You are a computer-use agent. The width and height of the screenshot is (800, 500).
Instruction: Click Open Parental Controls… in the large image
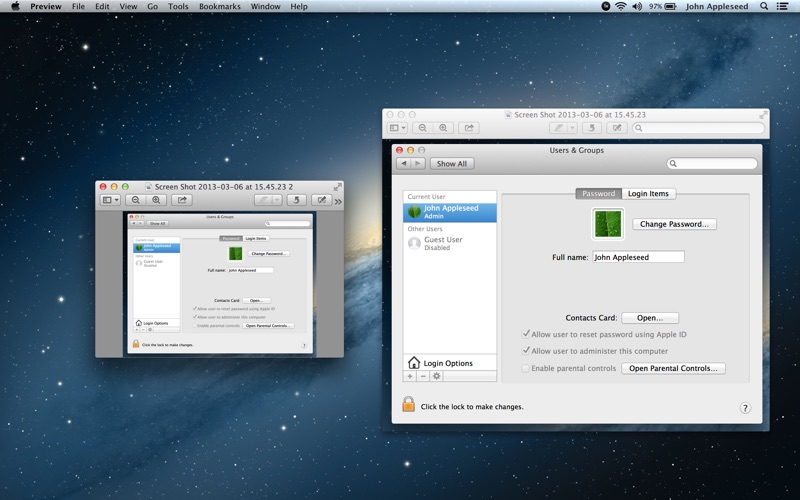click(673, 368)
